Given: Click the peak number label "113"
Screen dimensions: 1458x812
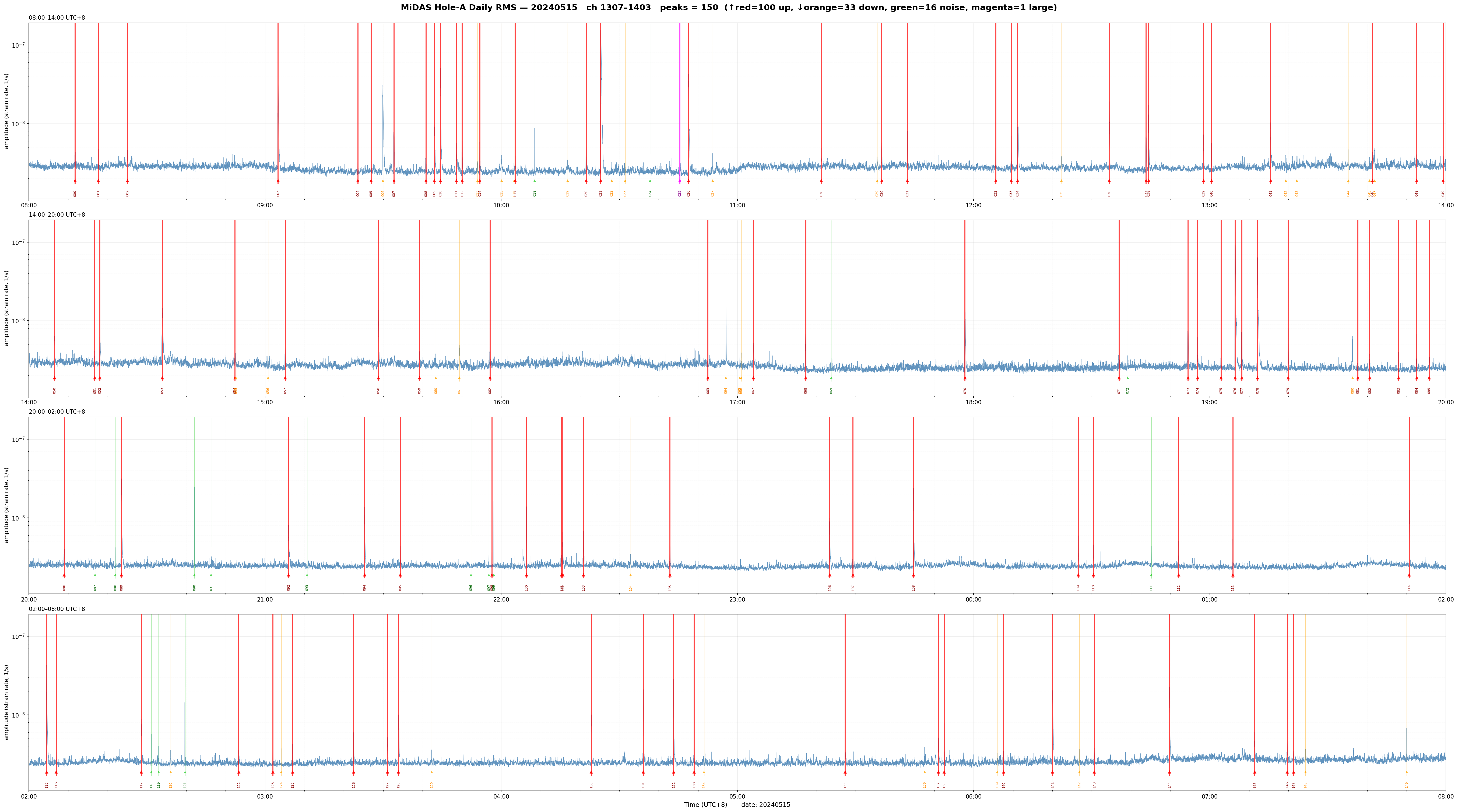Looking at the screenshot, I should click(1233, 587).
